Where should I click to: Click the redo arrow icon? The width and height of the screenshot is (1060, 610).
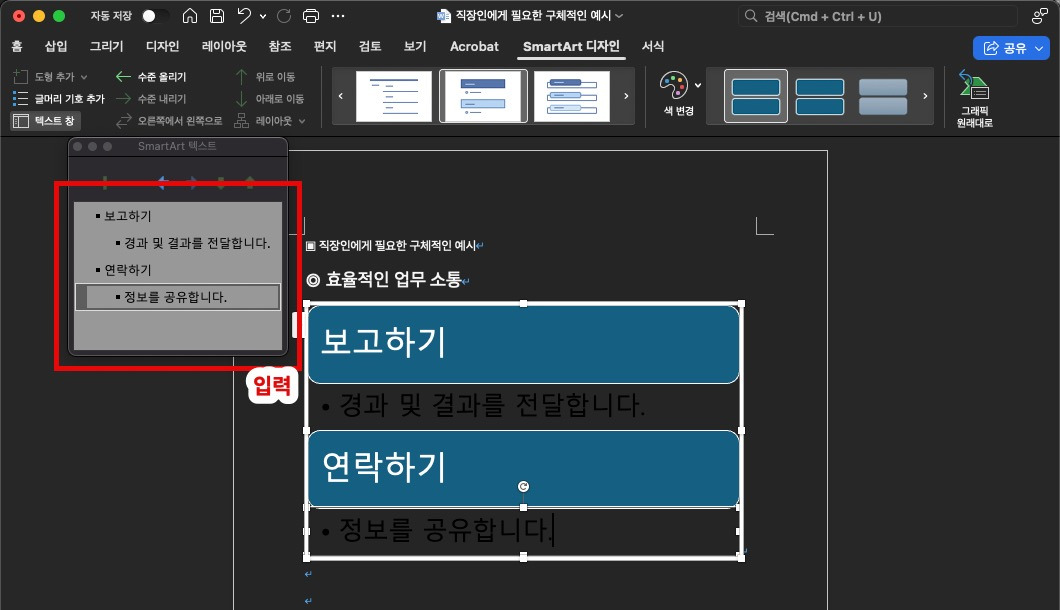tap(284, 16)
